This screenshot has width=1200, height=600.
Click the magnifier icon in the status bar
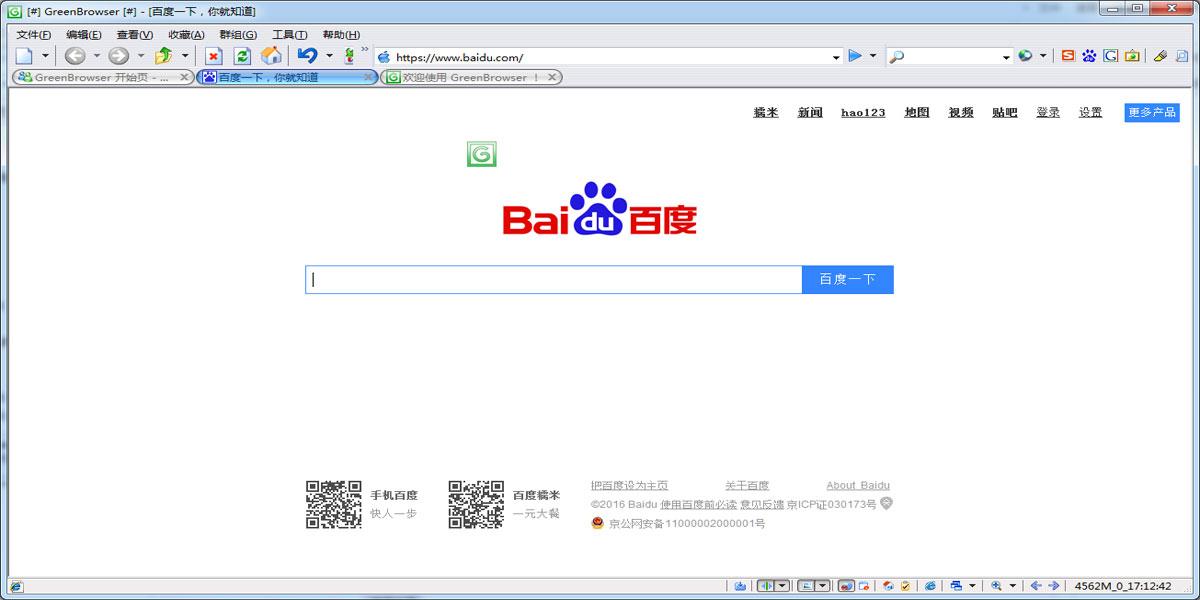tap(997, 587)
